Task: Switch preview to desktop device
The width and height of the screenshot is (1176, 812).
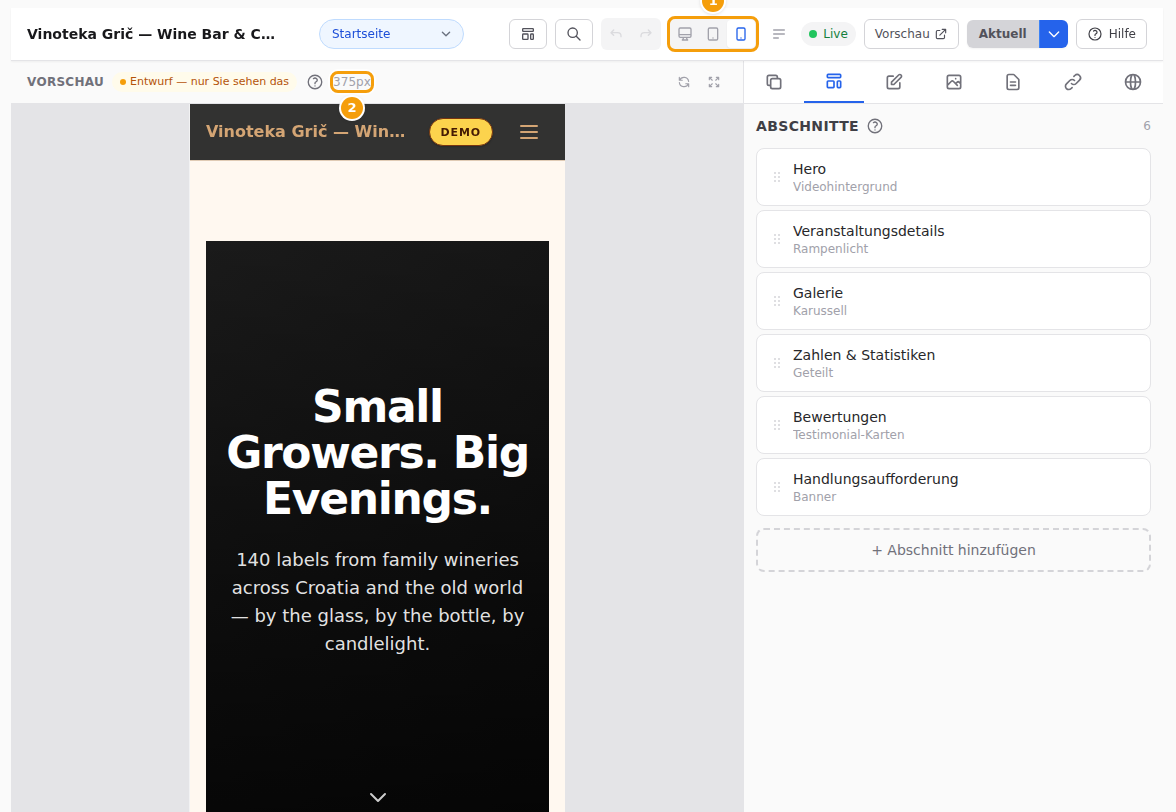Action: pyautogui.click(x=685, y=34)
